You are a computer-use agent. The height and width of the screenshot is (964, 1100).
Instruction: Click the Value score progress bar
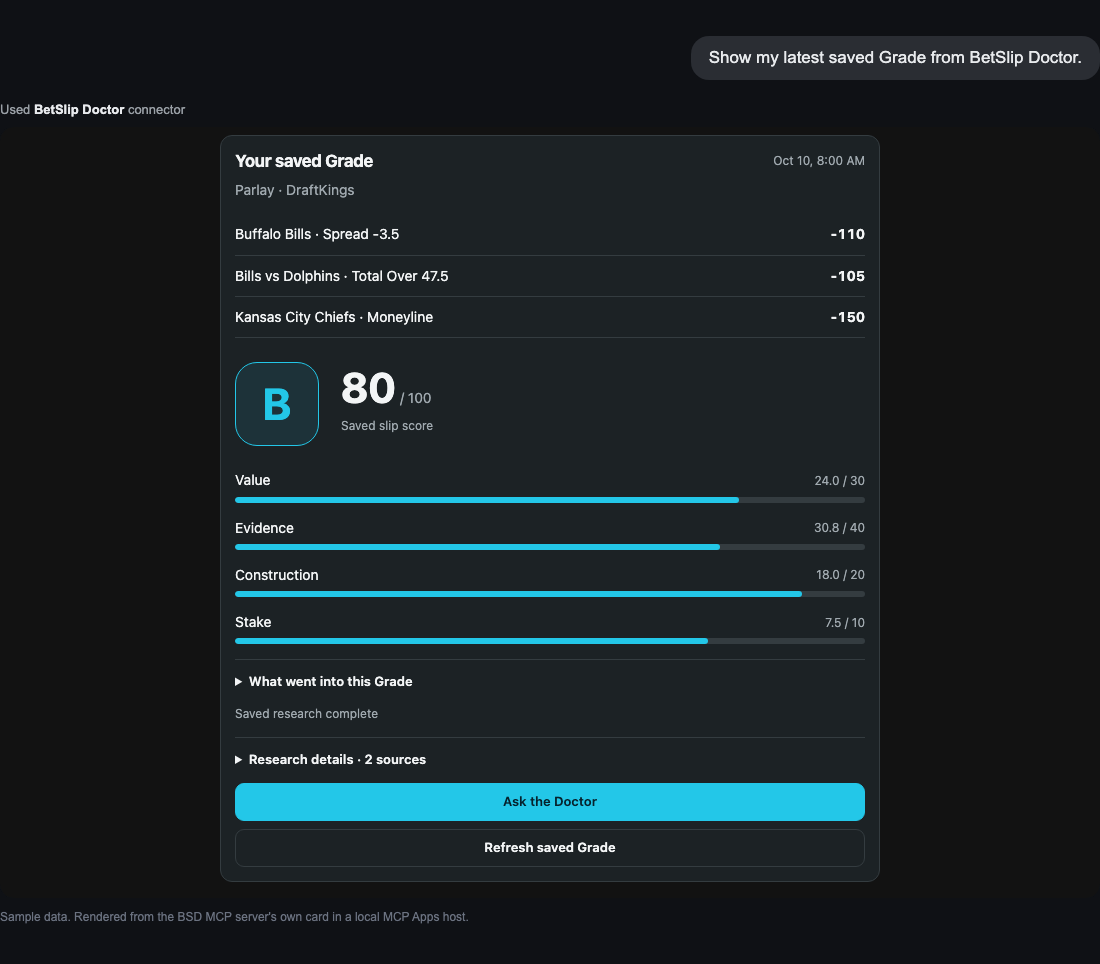[x=549, y=500]
